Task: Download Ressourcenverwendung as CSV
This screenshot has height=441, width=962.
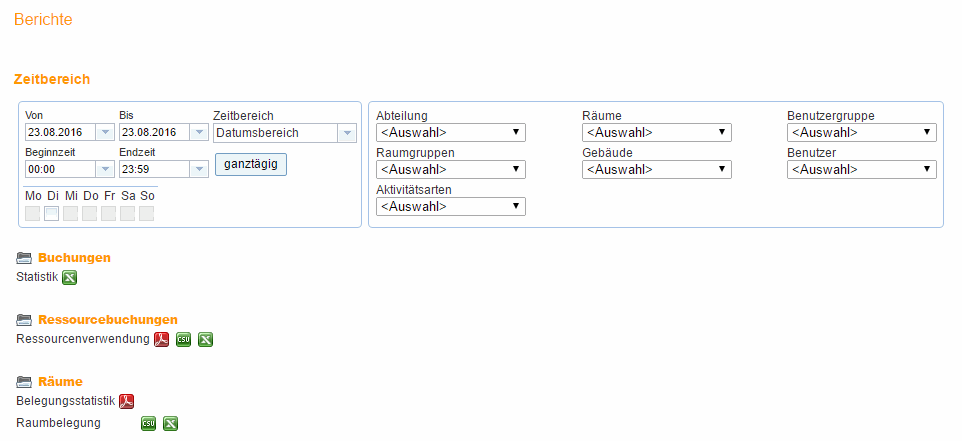Action: tap(183, 339)
